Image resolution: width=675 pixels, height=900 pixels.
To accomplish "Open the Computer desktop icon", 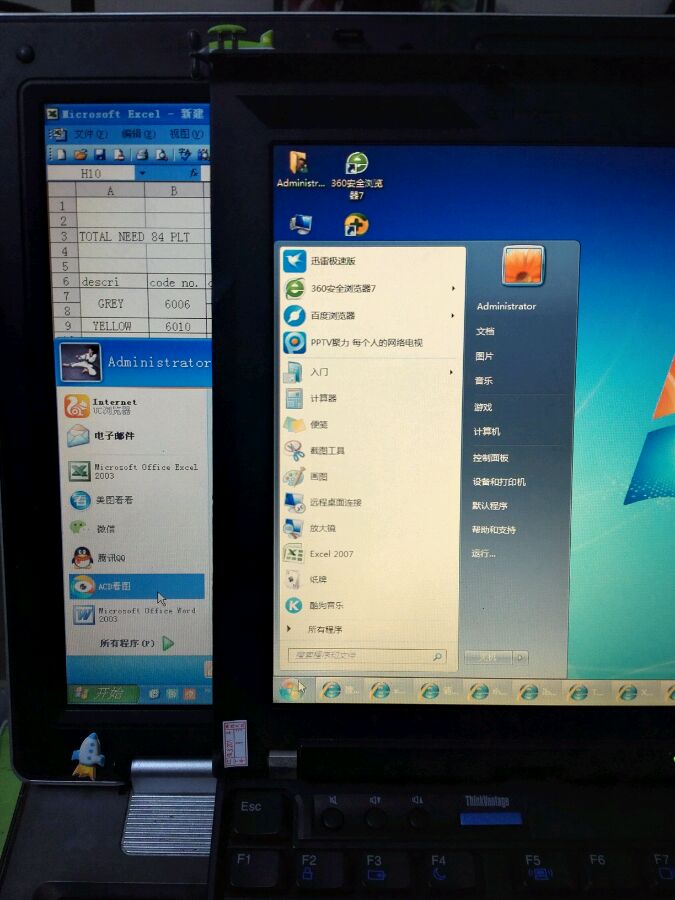I will [301, 224].
